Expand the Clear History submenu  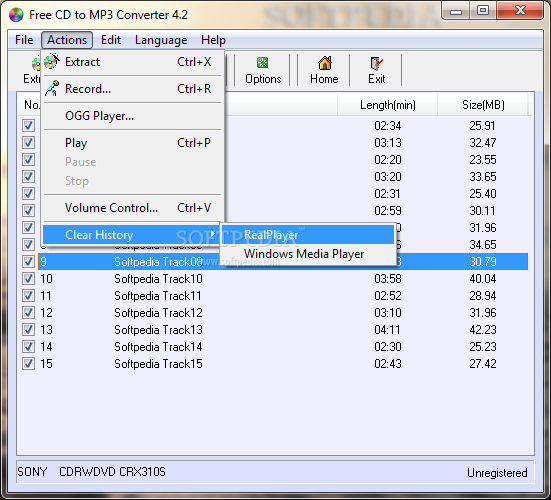(x=132, y=234)
